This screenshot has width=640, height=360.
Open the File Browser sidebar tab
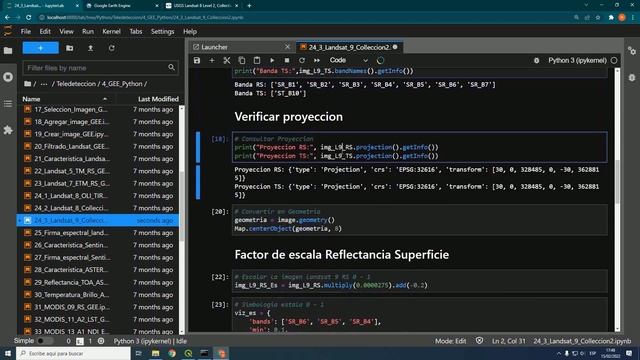pos(8,51)
